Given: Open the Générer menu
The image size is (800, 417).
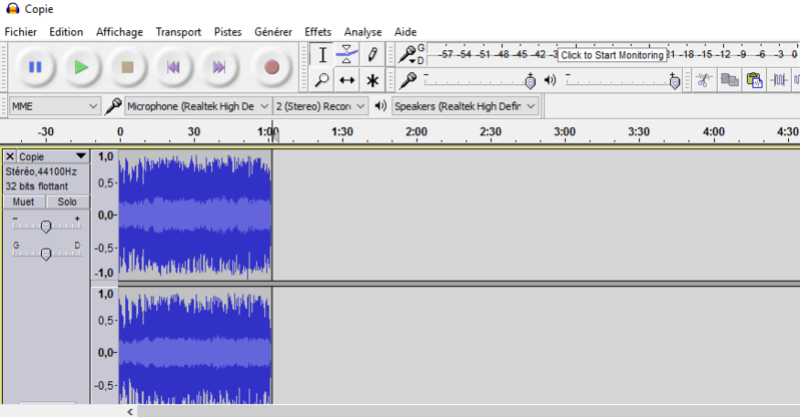Looking at the screenshot, I should point(273,32).
